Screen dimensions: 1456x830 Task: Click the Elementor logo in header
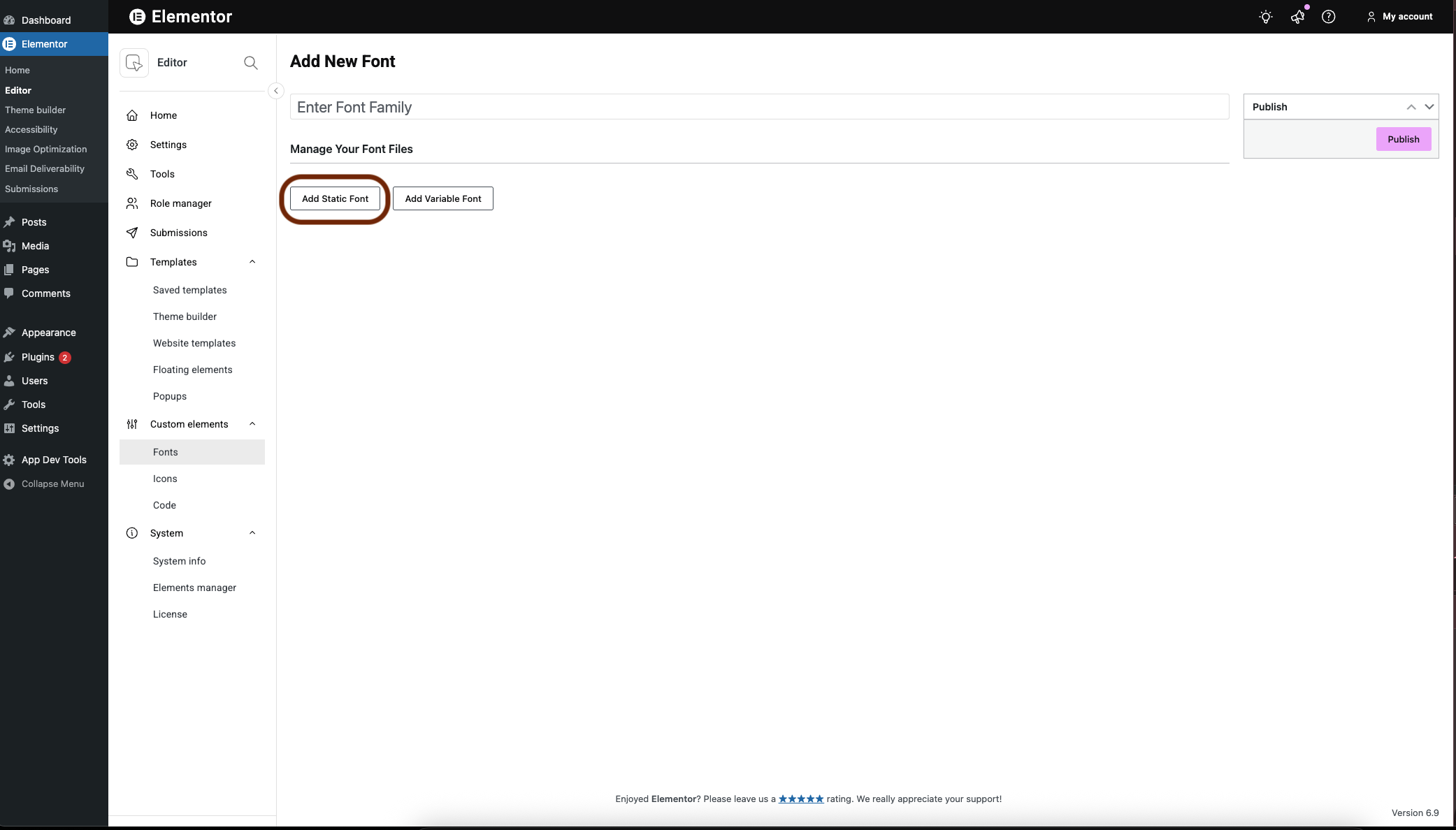pyautogui.click(x=138, y=17)
